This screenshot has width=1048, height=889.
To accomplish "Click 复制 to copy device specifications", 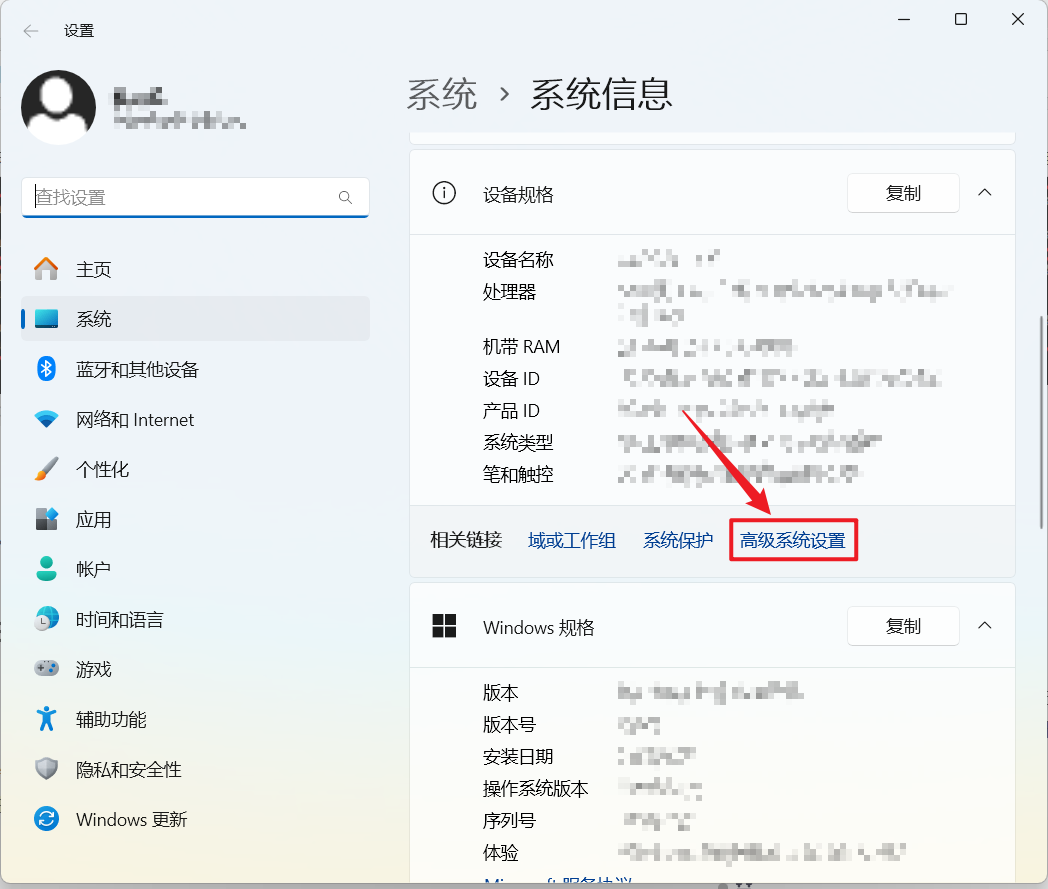I will pyautogui.click(x=902, y=193).
